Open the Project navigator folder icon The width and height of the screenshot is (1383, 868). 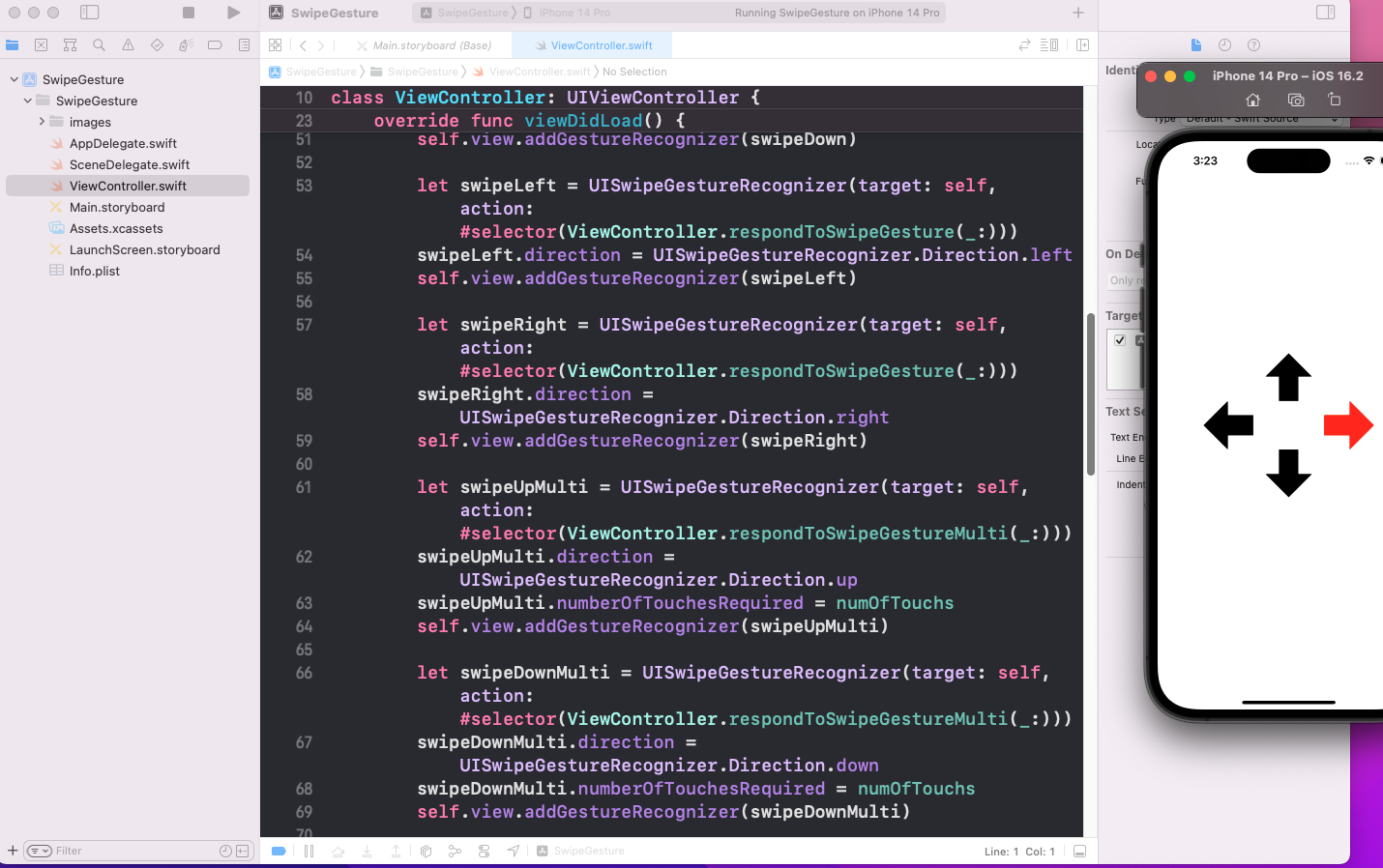[x=12, y=44]
